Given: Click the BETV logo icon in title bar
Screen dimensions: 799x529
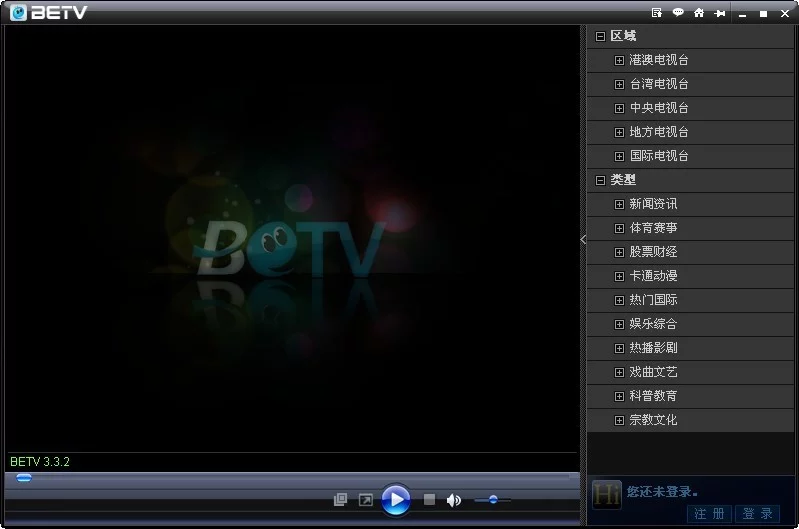Looking at the screenshot, I should (18, 12).
